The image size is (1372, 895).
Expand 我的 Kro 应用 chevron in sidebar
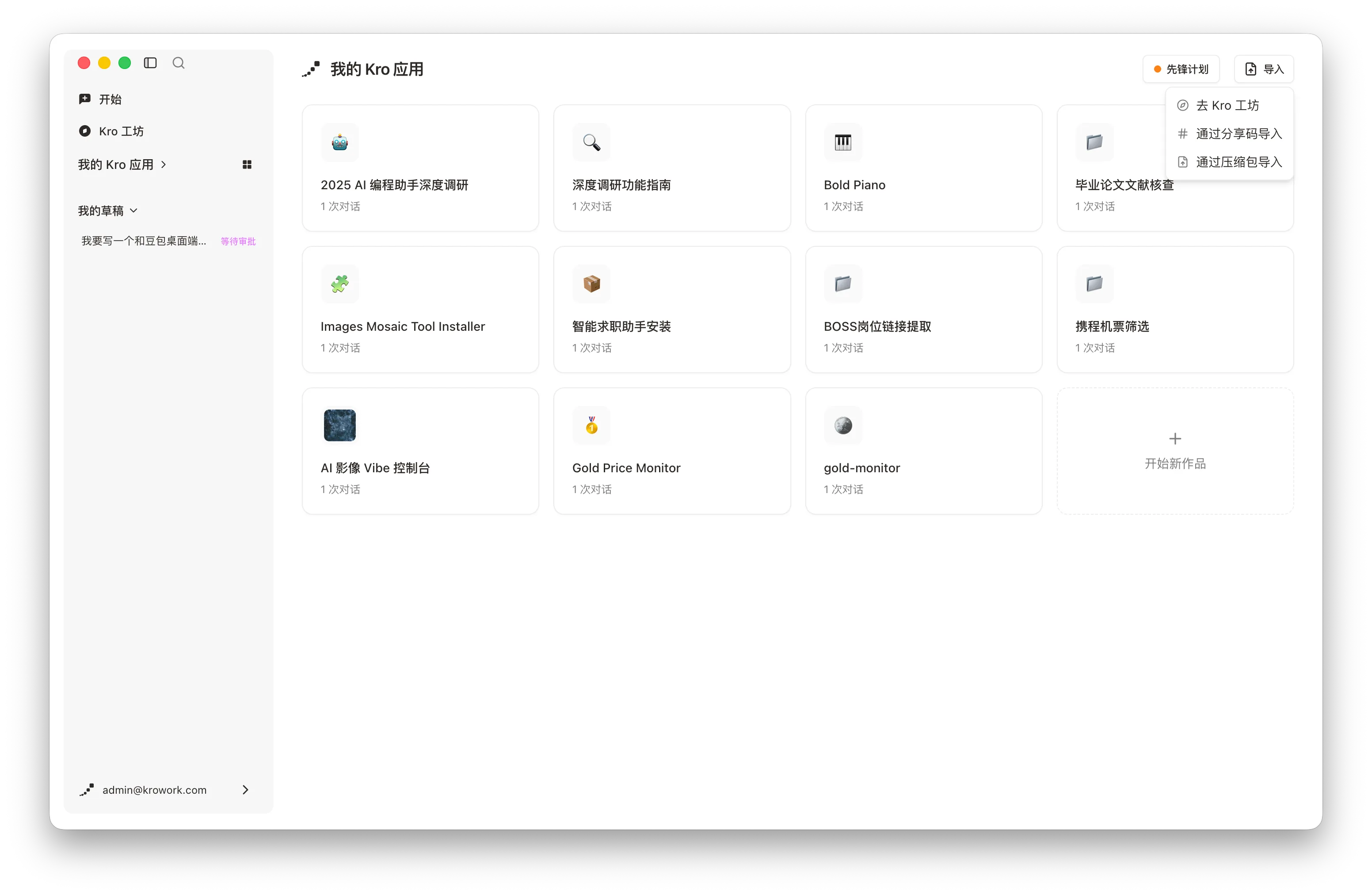(x=164, y=164)
